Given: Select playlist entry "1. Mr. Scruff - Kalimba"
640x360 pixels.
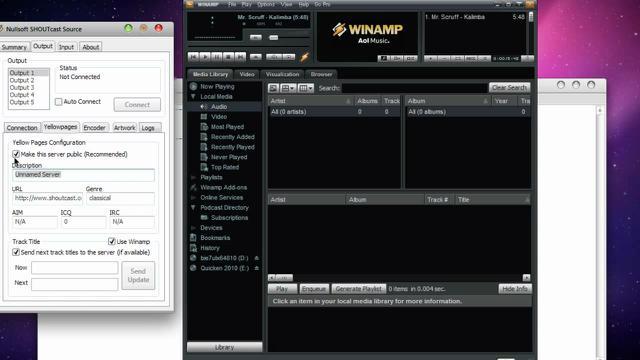Looking at the screenshot, I should (x=475, y=17).
